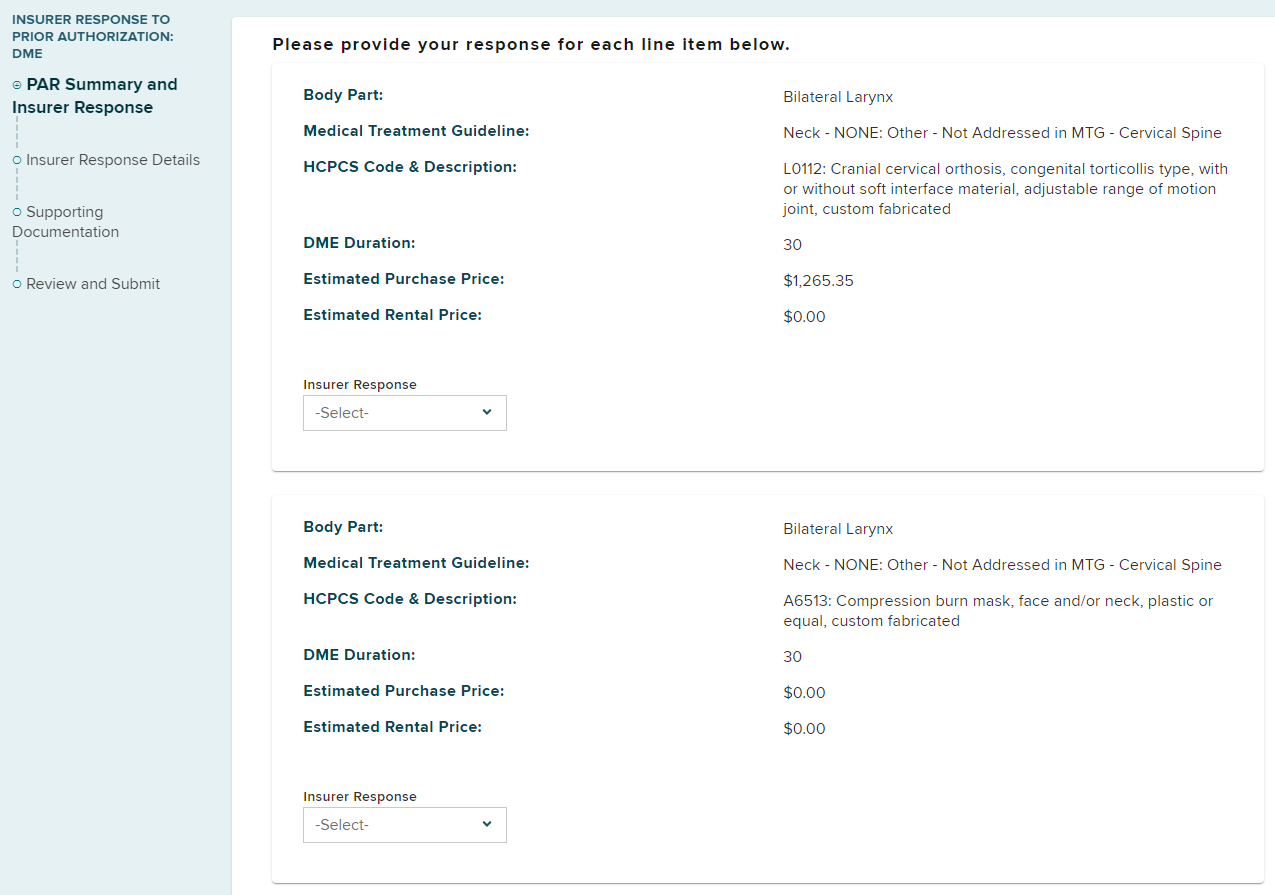Jump to the Review and Submit step

click(x=93, y=284)
